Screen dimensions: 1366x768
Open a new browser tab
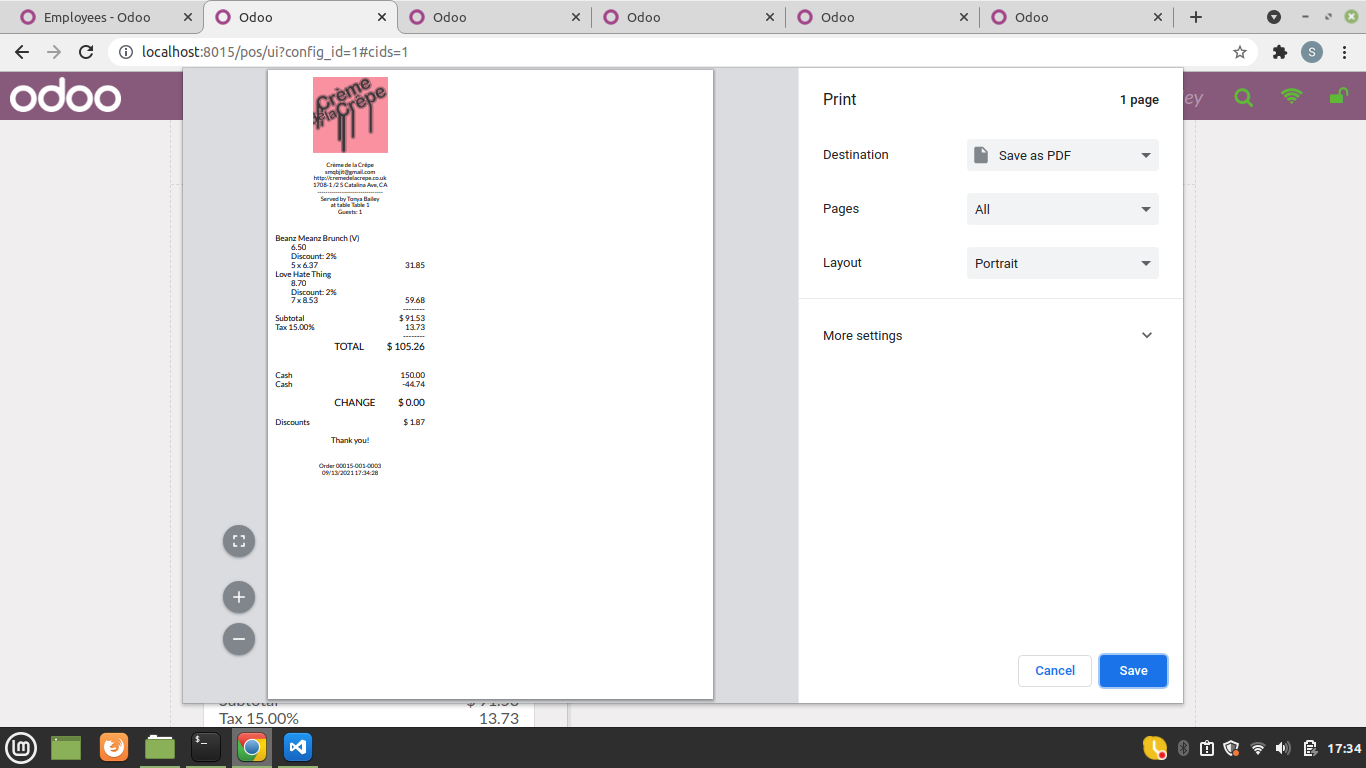(x=1197, y=16)
